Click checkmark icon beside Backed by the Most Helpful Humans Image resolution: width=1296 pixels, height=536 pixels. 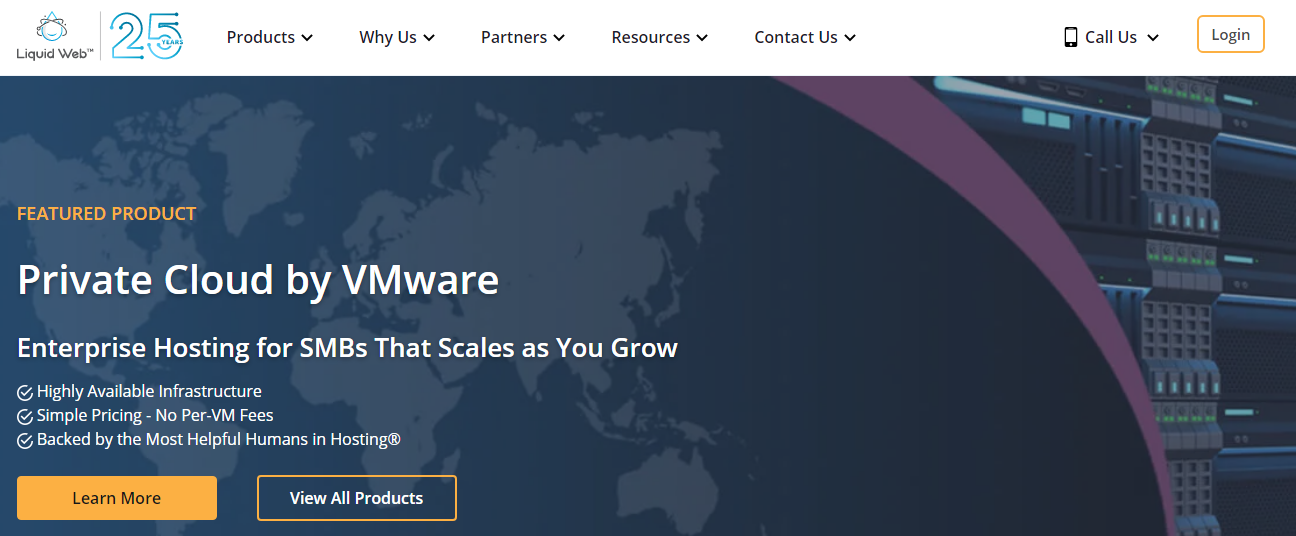coord(25,440)
